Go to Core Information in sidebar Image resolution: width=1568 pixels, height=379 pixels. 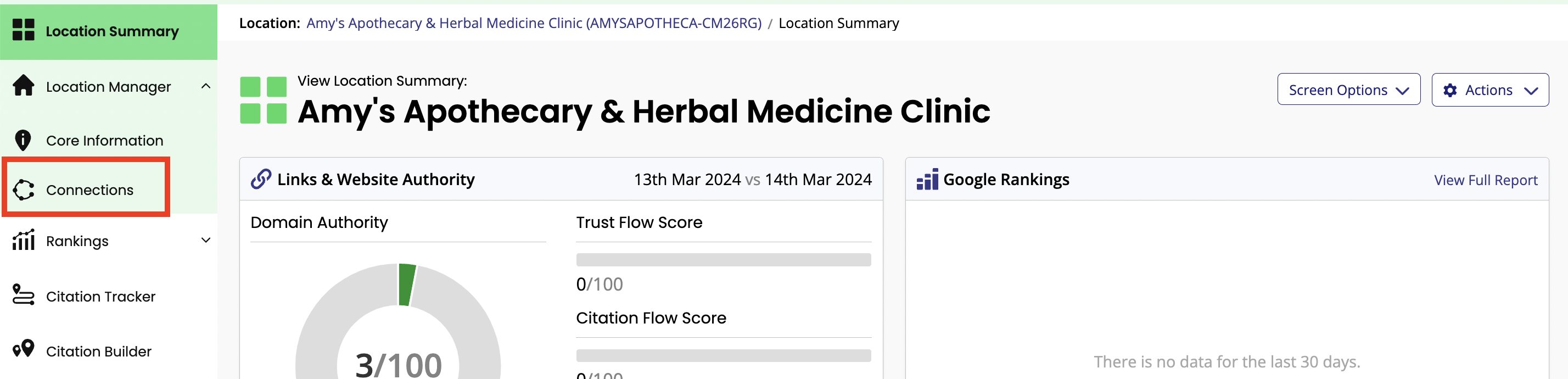[105, 141]
